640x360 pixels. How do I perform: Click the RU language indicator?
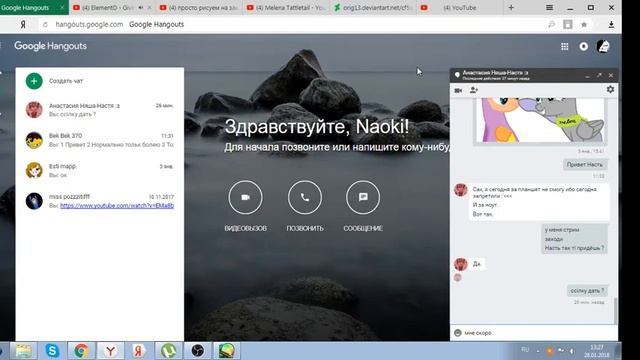525,349
